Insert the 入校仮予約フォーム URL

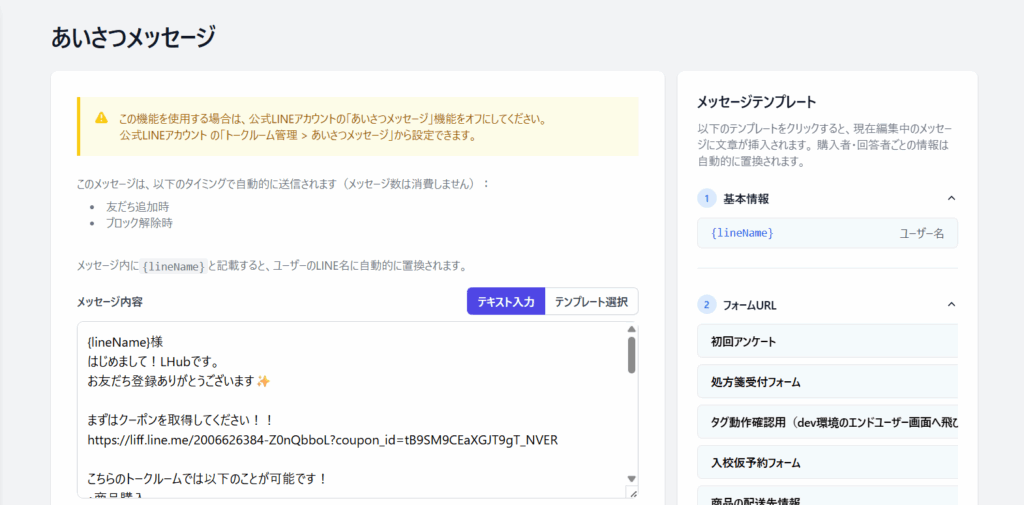[826, 463]
